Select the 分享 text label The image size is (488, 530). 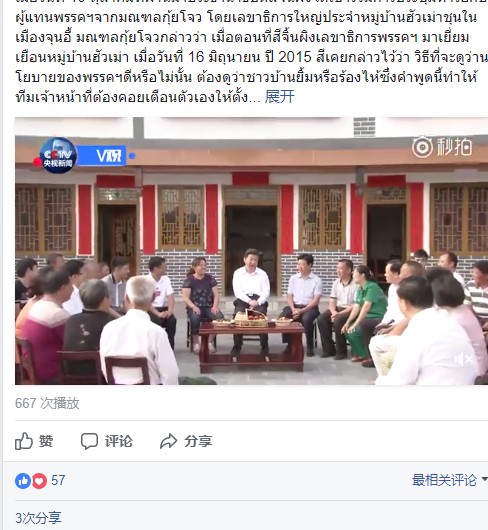pyautogui.click(x=198, y=441)
